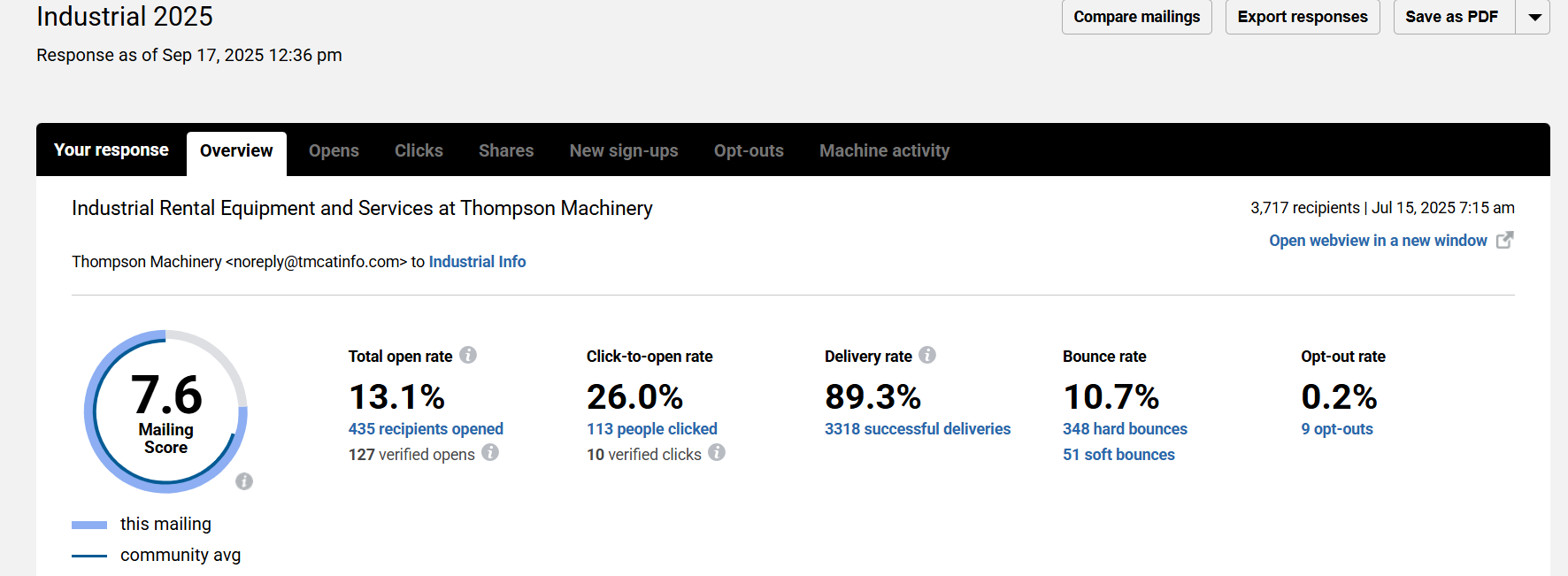Open the 348 hard bounces link

click(1125, 429)
